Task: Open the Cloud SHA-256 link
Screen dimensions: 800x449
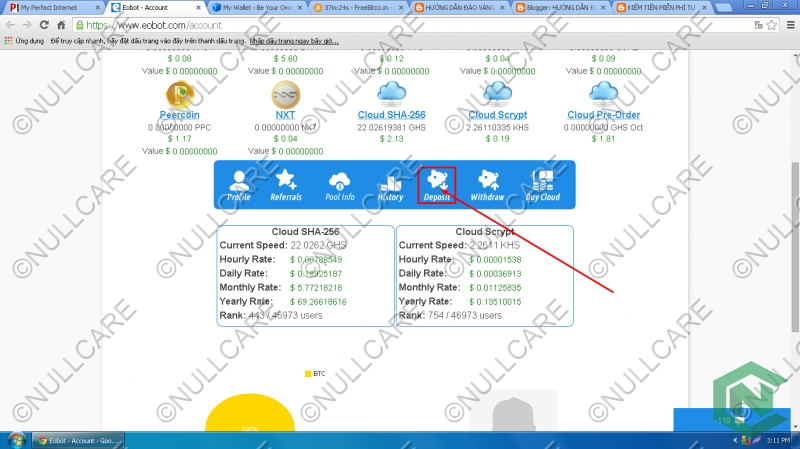Action: pyautogui.click(x=391, y=115)
